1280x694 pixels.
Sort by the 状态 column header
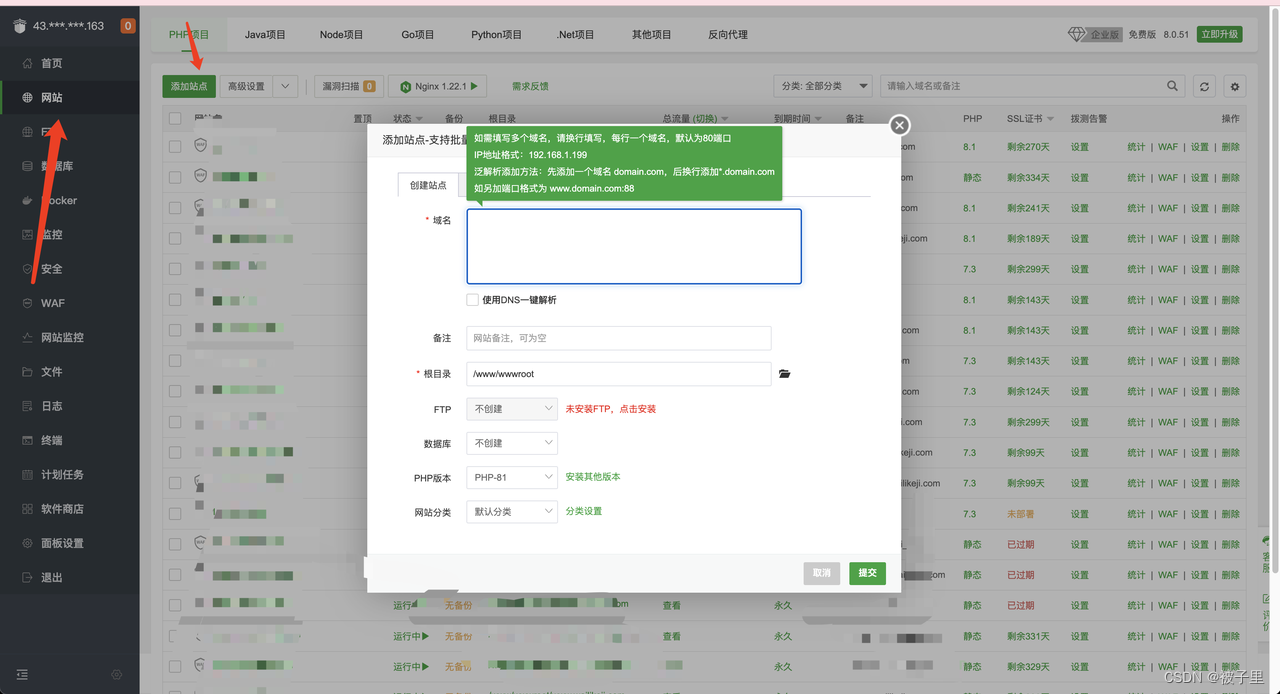[x=407, y=119]
